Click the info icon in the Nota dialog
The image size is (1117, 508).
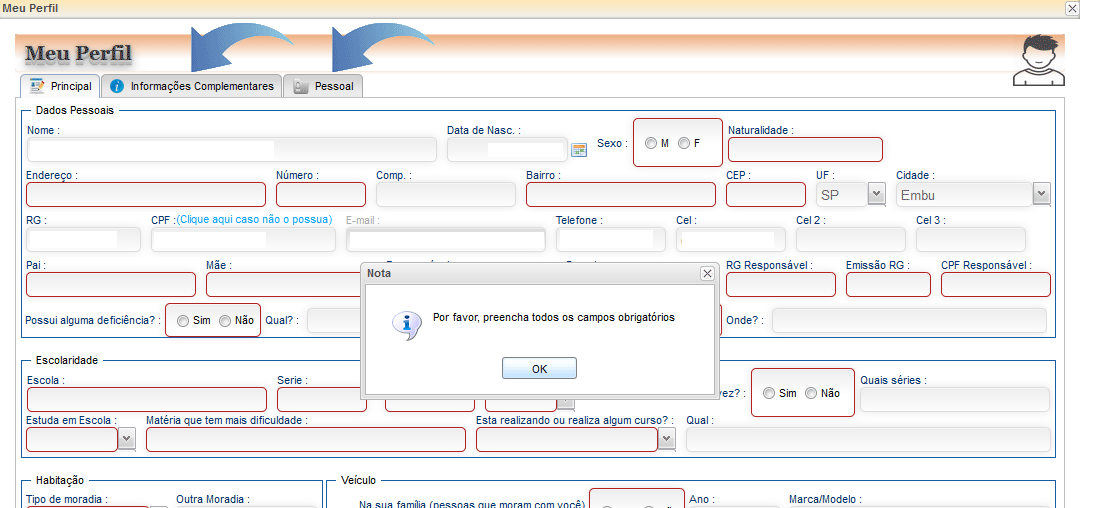tap(407, 325)
